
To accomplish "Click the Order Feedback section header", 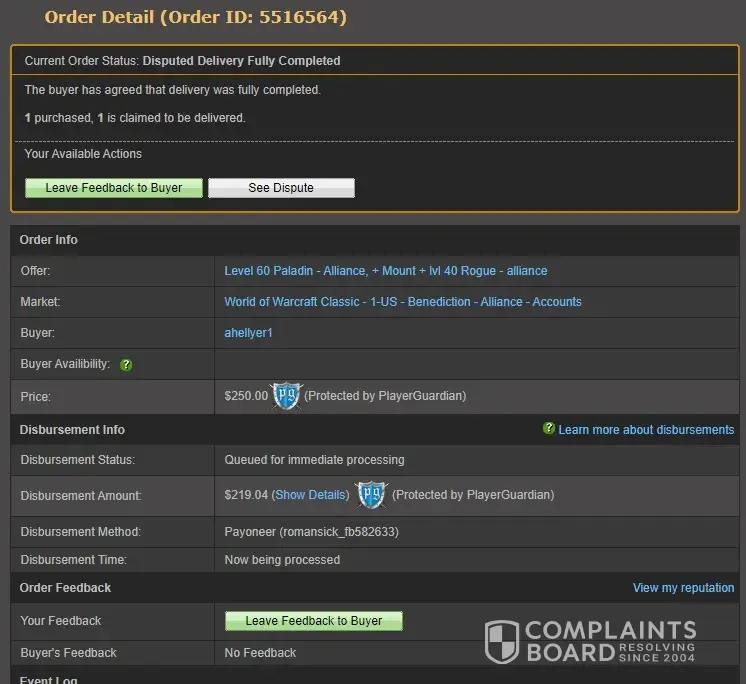I will 65,588.
